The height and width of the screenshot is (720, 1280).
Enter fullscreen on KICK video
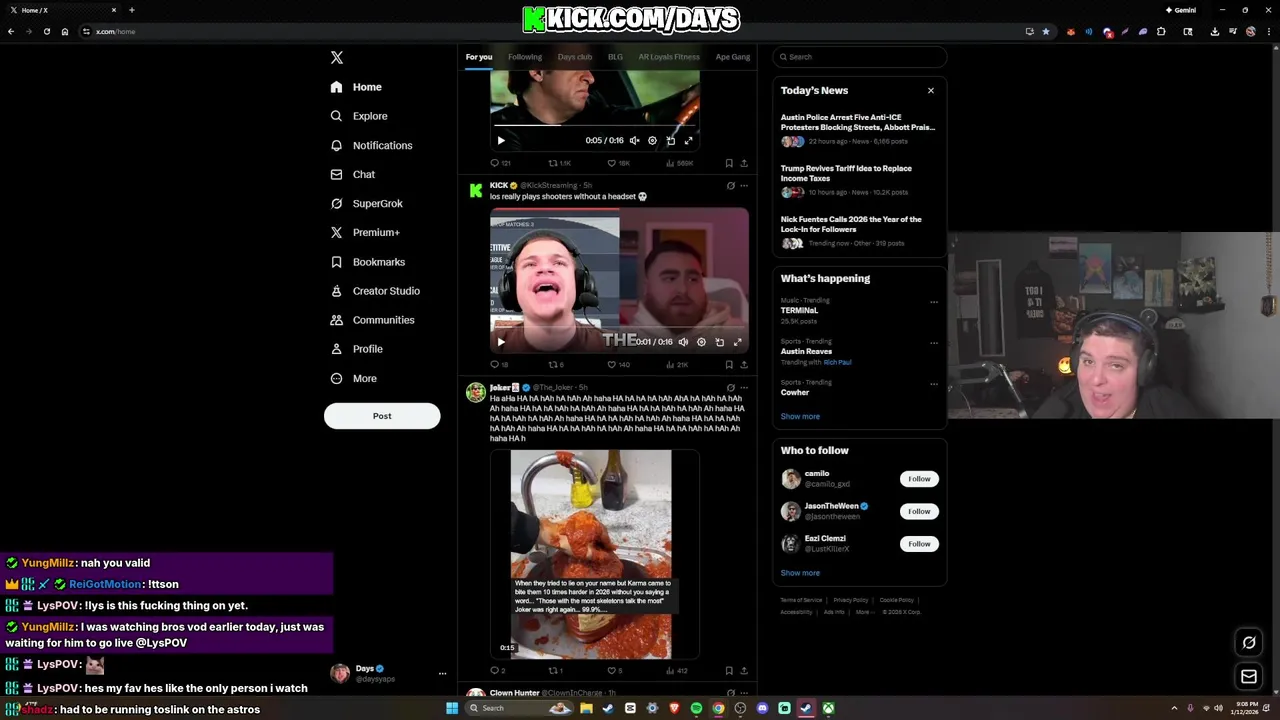[738, 342]
